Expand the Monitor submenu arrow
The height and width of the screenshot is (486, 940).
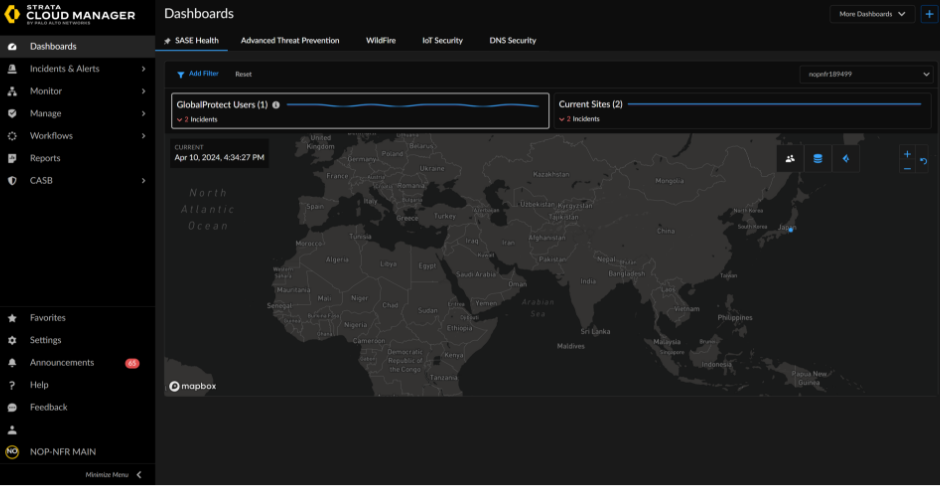[143, 91]
